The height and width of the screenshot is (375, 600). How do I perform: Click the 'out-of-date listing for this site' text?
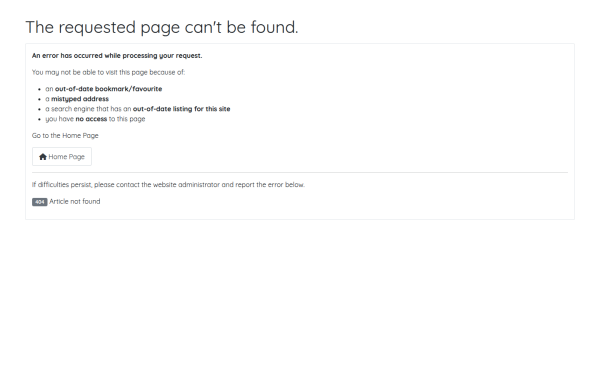point(181,109)
